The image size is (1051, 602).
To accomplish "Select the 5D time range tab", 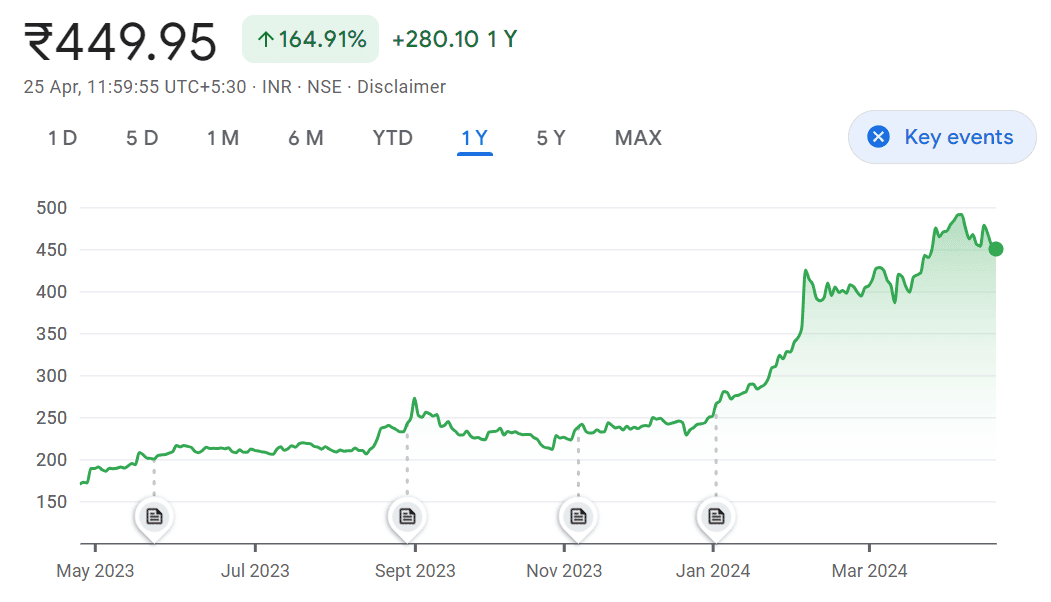I will click(142, 138).
